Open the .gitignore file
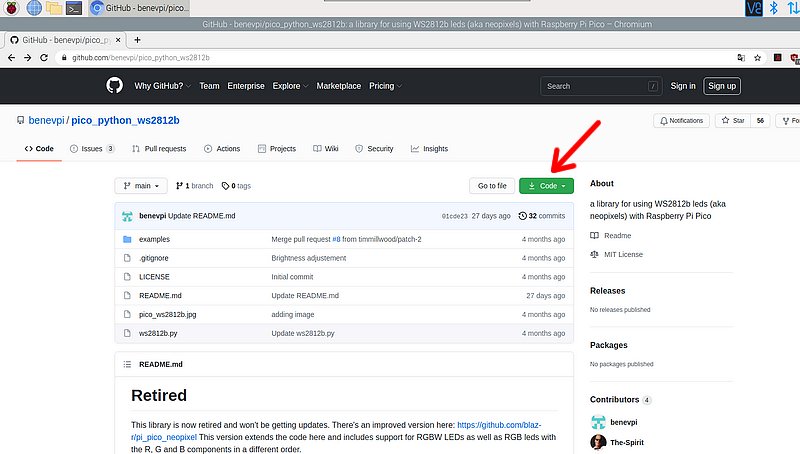The height and width of the screenshot is (454, 800). 154,258
